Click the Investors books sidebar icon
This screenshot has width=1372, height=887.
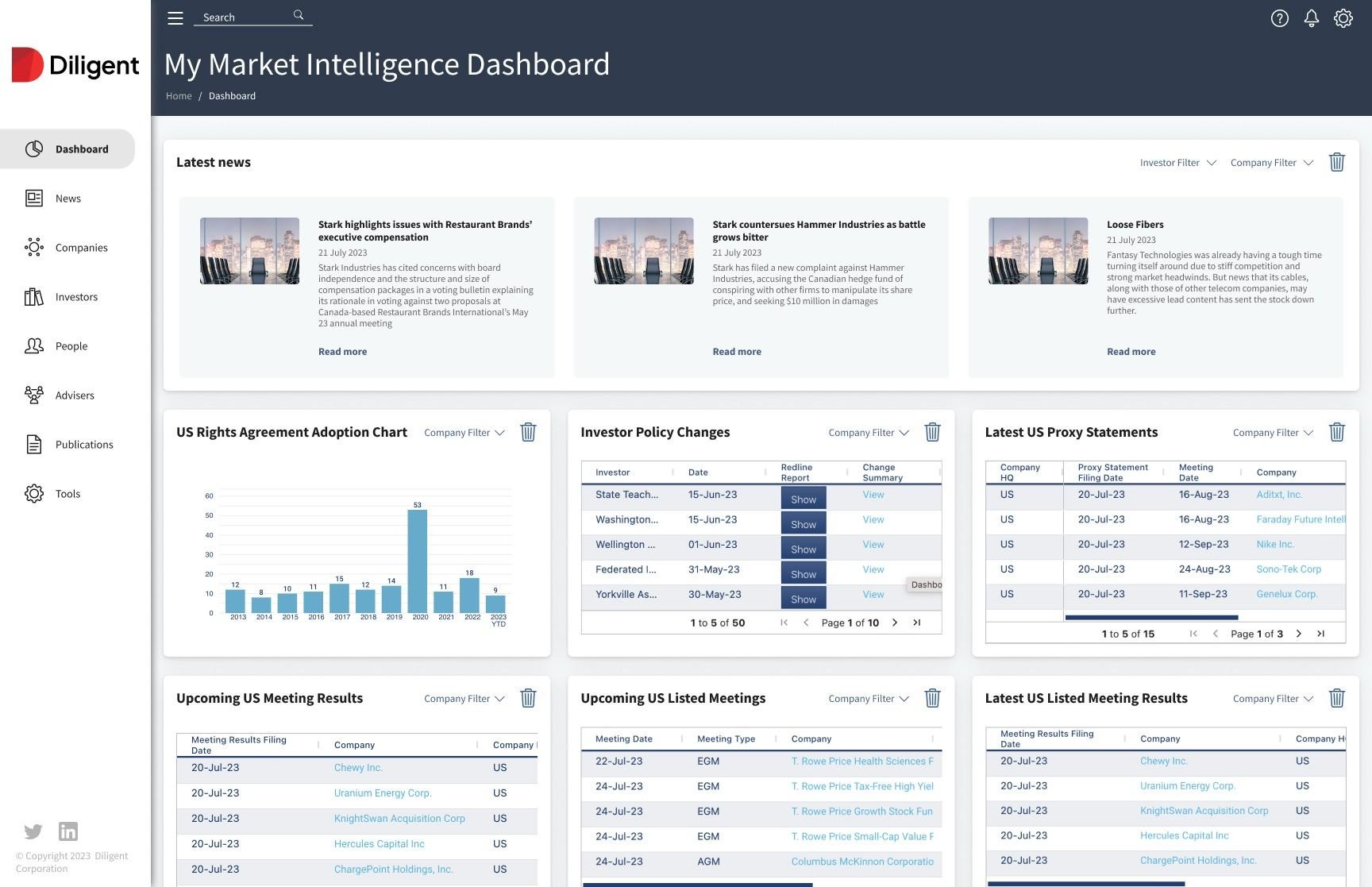[x=34, y=296]
